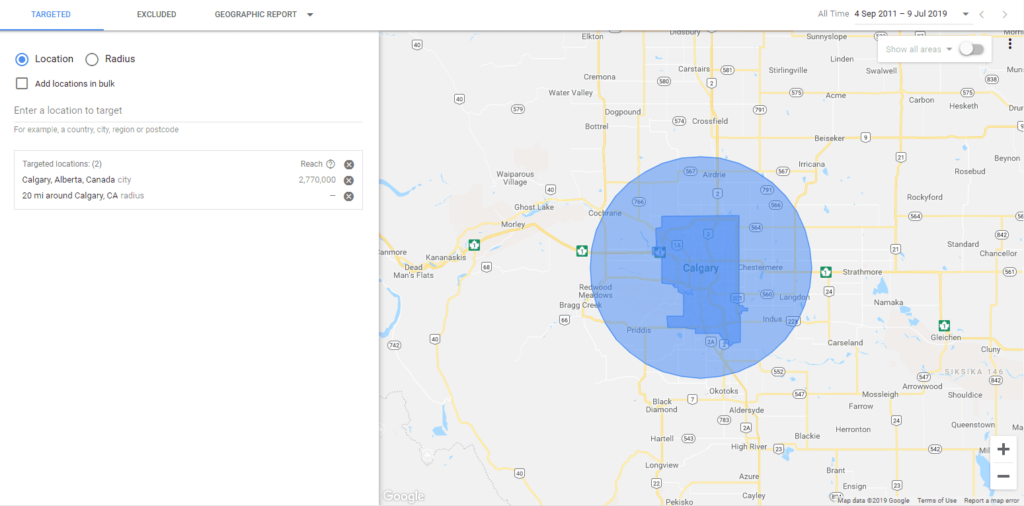This screenshot has height=506, width=1024.
Task: Select the Radius radio button
Action: (x=92, y=59)
